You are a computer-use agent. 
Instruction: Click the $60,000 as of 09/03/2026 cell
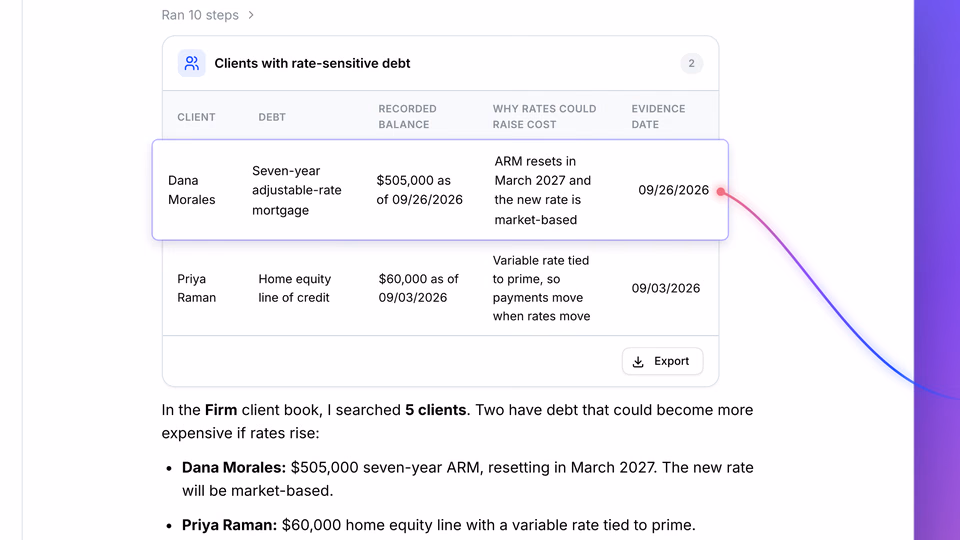point(418,288)
